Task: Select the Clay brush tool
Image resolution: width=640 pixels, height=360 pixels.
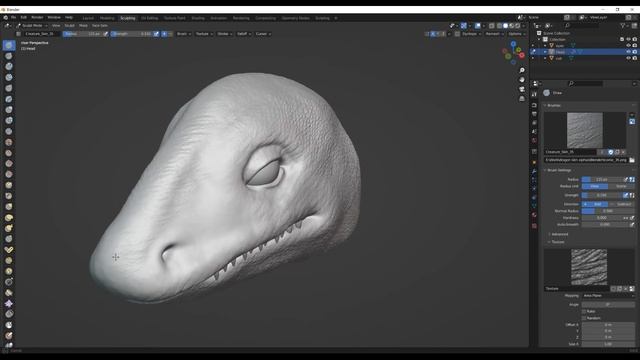Action: [9, 67]
